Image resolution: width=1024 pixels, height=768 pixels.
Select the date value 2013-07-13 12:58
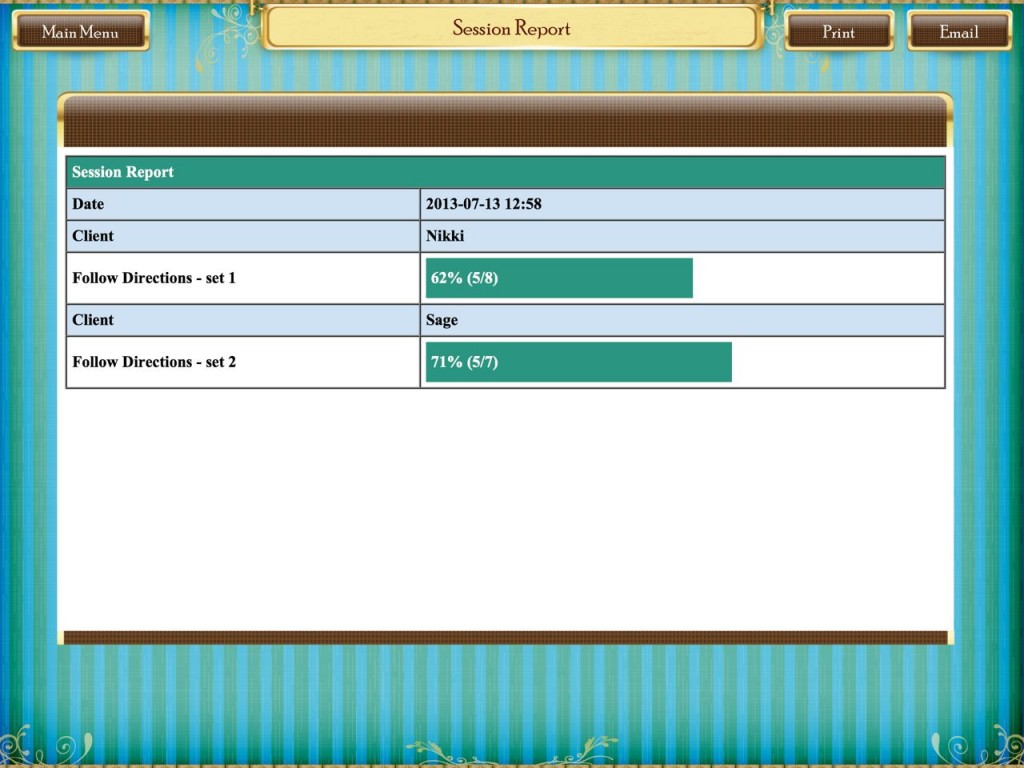484,204
